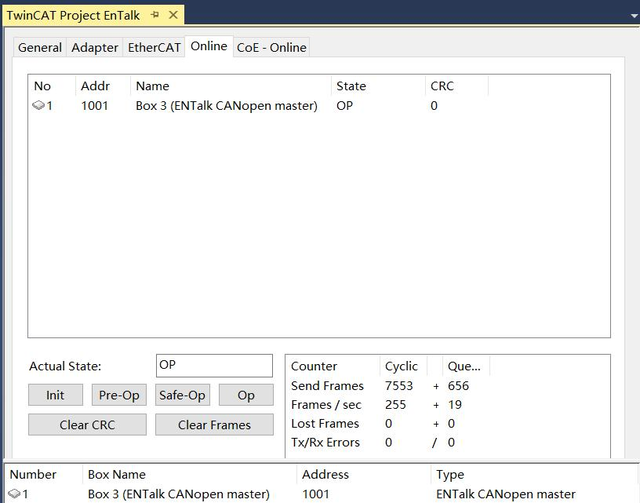Open the EtherCAT tab

[154, 47]
